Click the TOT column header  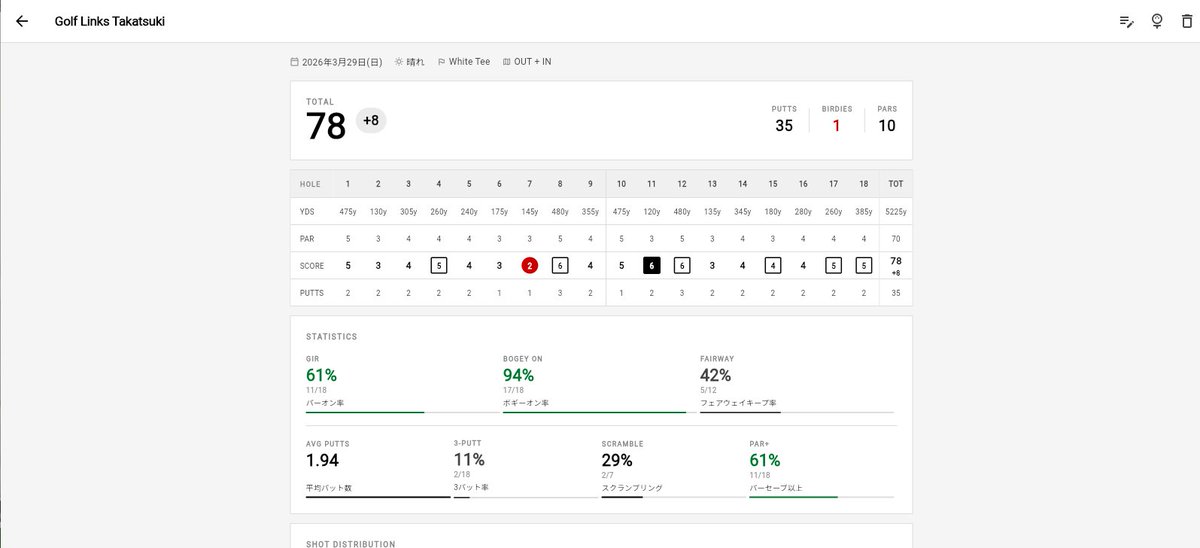point(896,184)
